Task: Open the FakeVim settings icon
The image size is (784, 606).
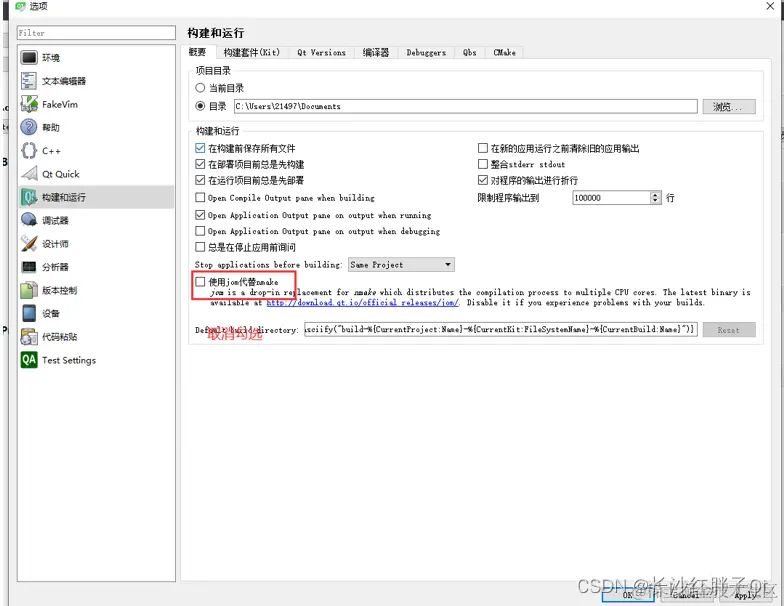Action: tap(29, 104)
